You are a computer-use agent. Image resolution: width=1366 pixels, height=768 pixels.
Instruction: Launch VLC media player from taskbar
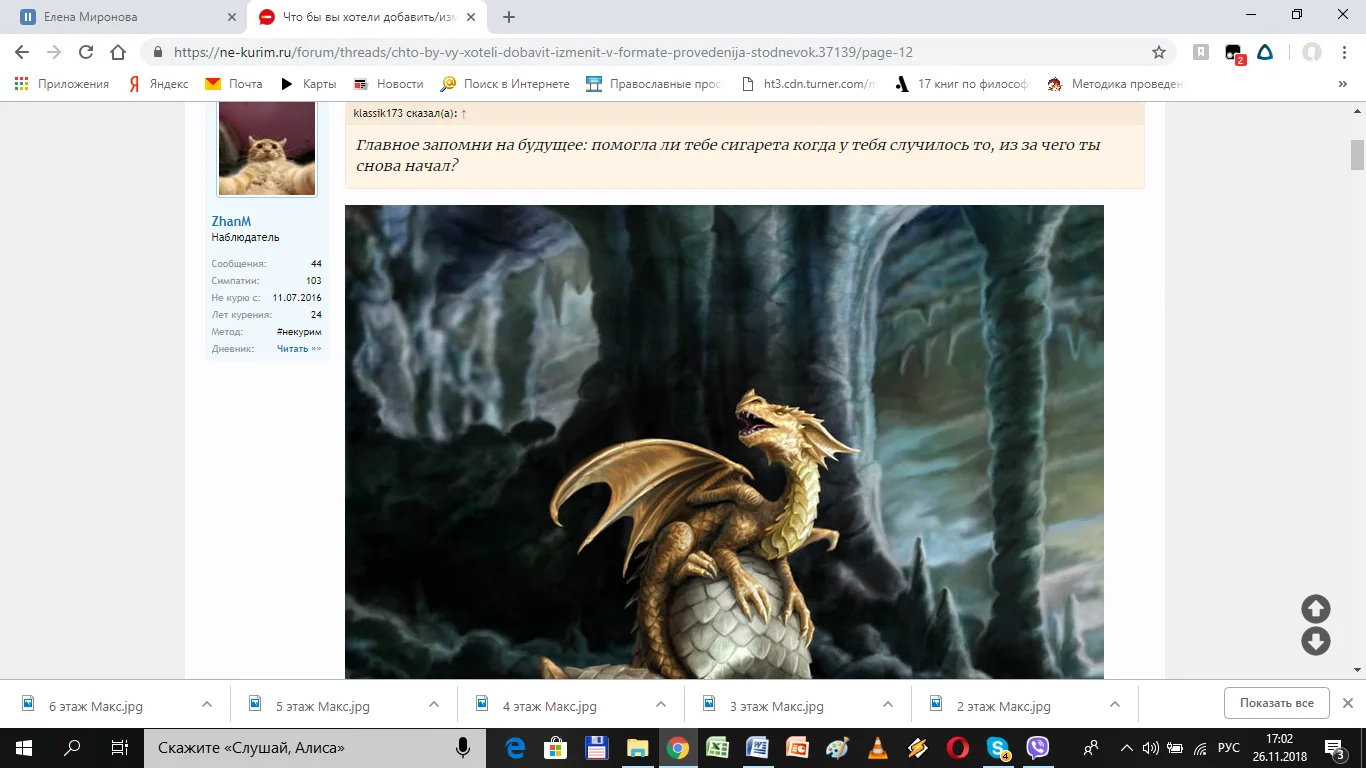coord(878,747)
